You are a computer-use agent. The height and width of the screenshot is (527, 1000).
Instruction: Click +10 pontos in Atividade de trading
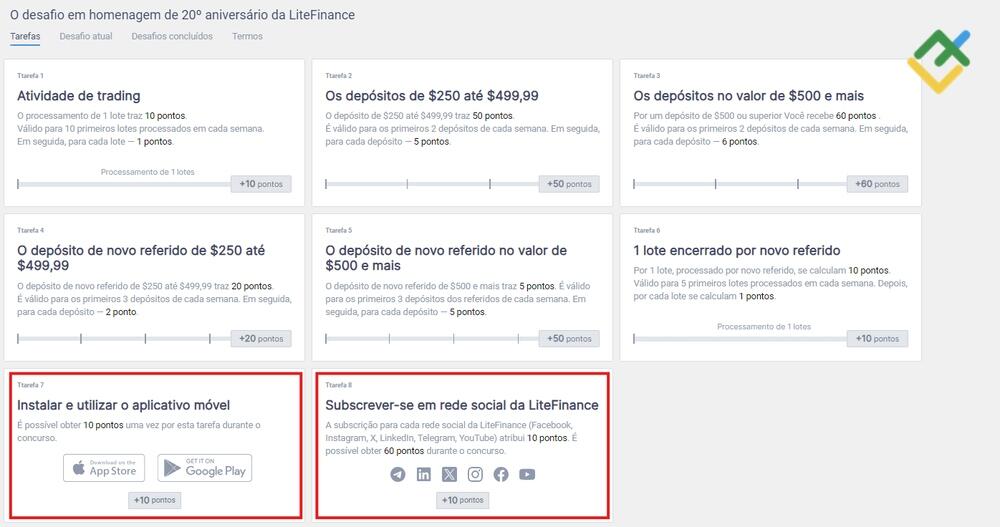click(261, 184)
